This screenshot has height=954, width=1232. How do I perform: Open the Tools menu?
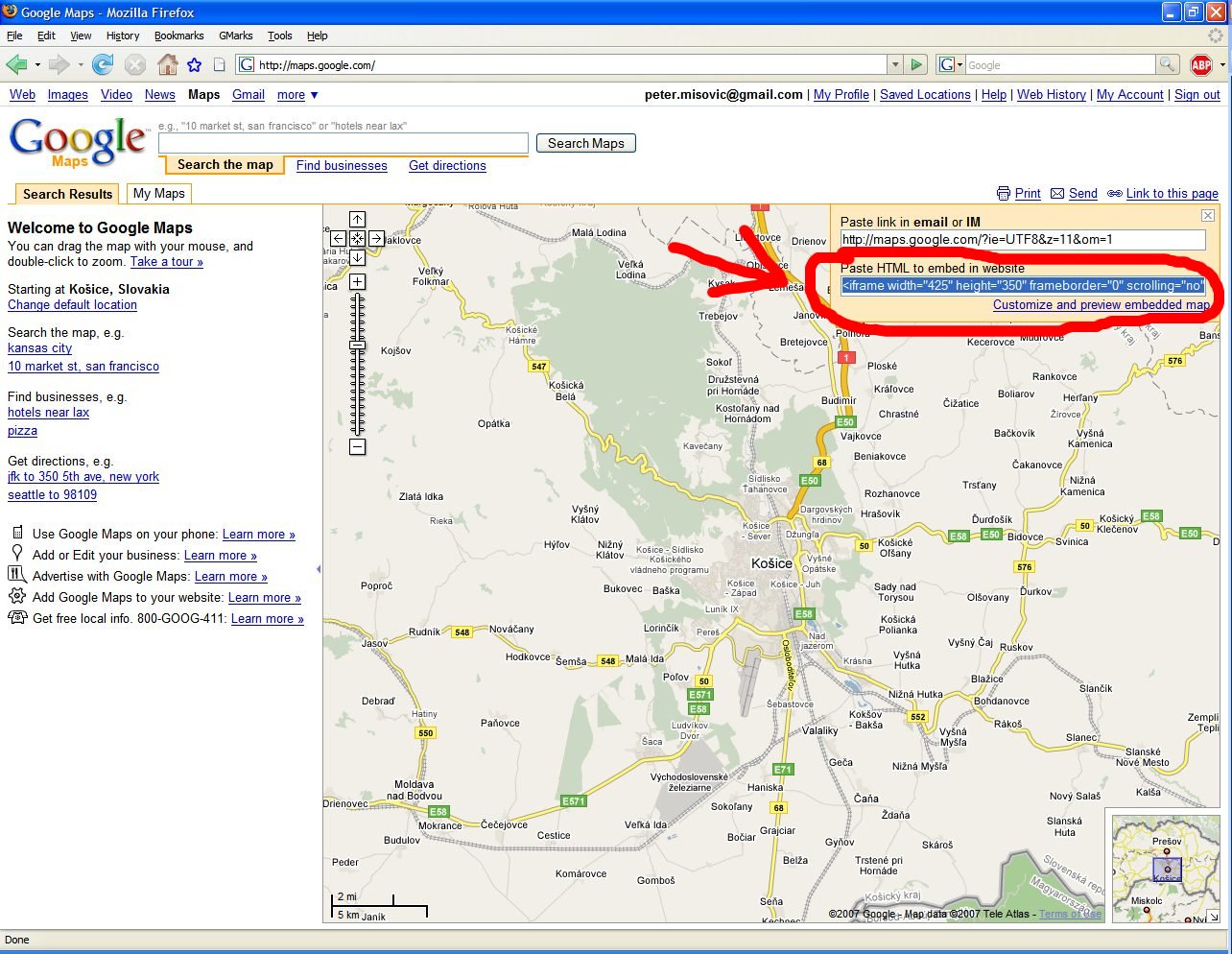pyautogui.click(x=280, y=36)
